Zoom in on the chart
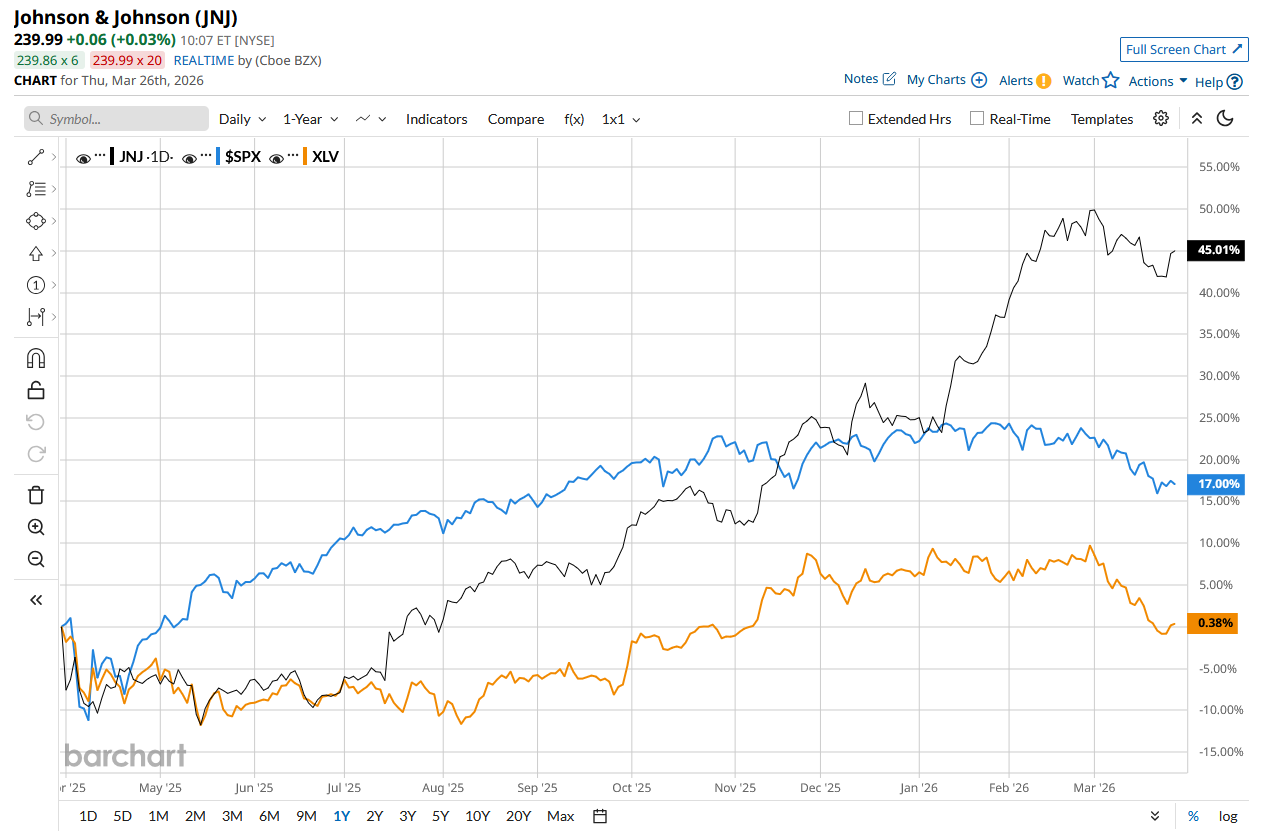 pyautogui.click(x=36, y=527)
